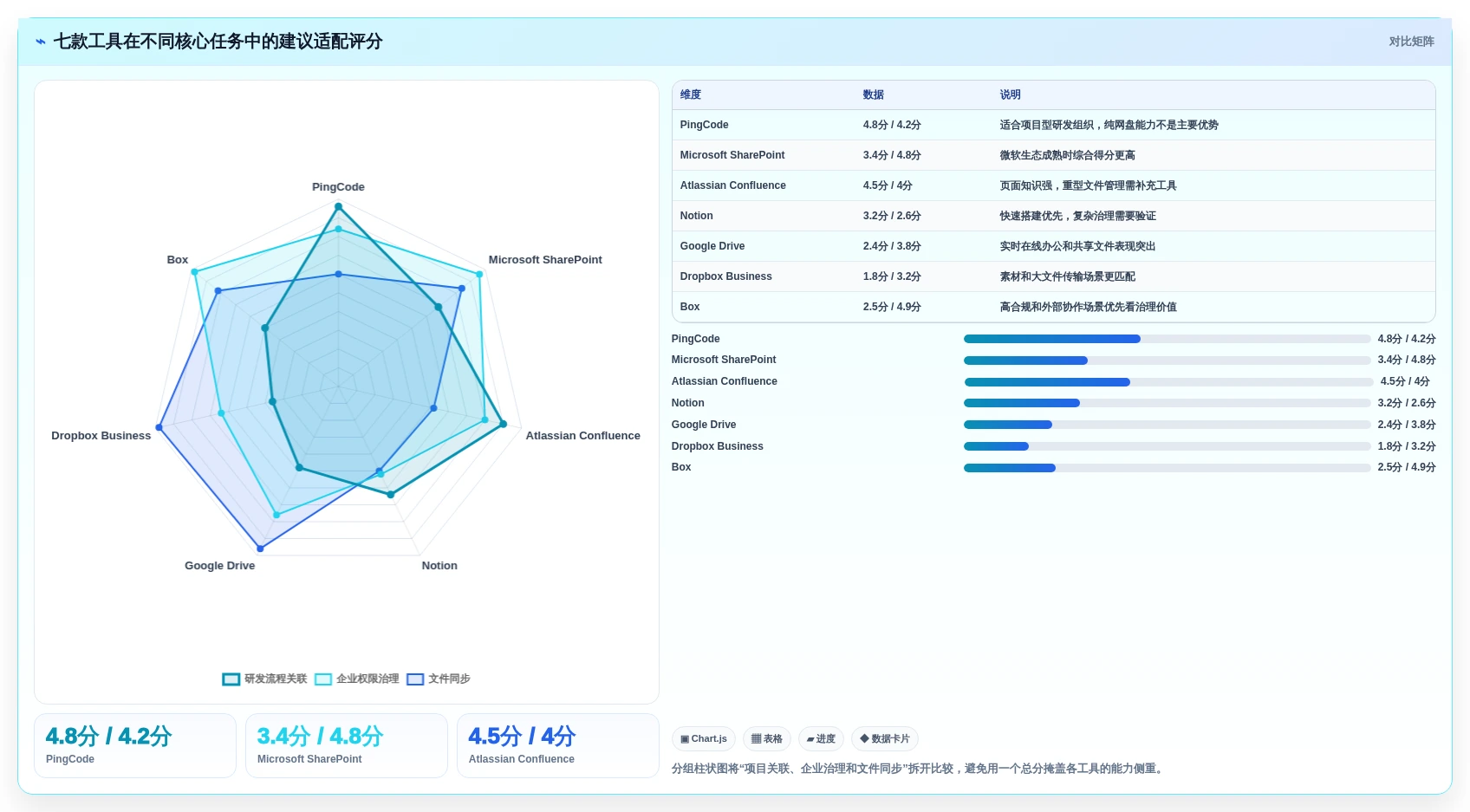
Task: Toggle the 企业权限治理 legend swatch
Action: tap(323, 679)
